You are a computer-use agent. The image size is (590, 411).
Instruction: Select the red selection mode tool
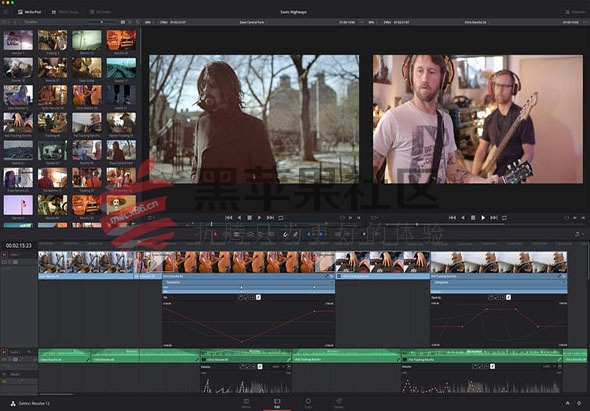(x=216, y=234)
